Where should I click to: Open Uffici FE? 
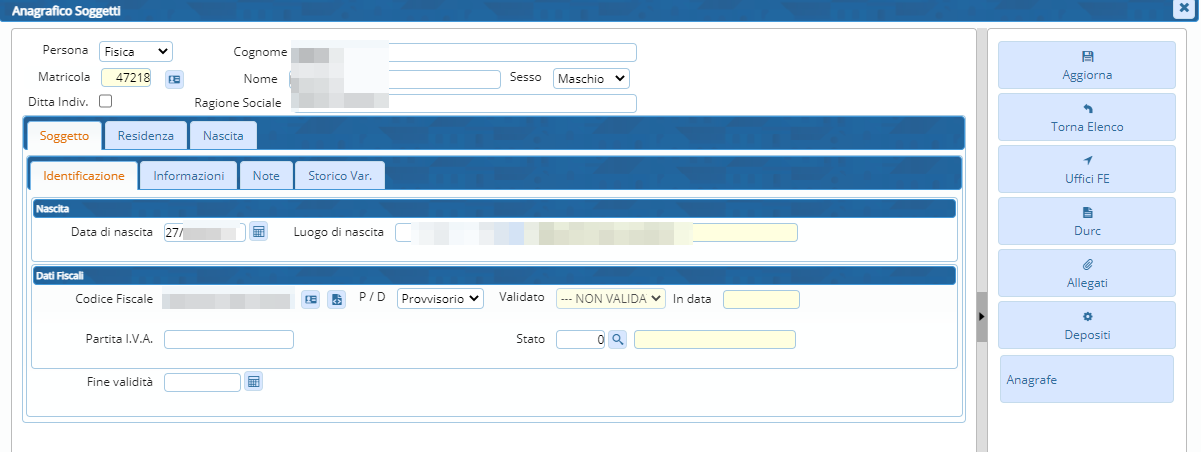click(x=1086, y=169)
